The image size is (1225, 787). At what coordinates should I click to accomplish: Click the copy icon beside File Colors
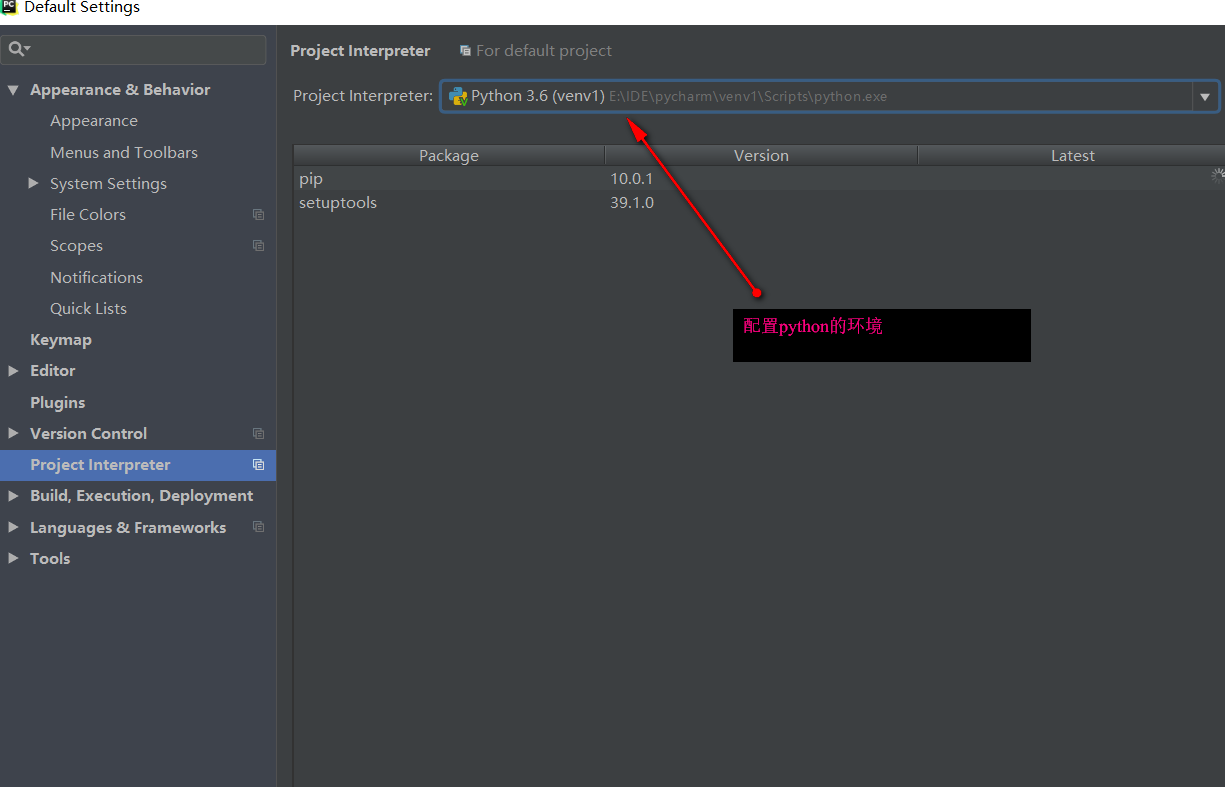pyautogui.click(x=258, y=215)
